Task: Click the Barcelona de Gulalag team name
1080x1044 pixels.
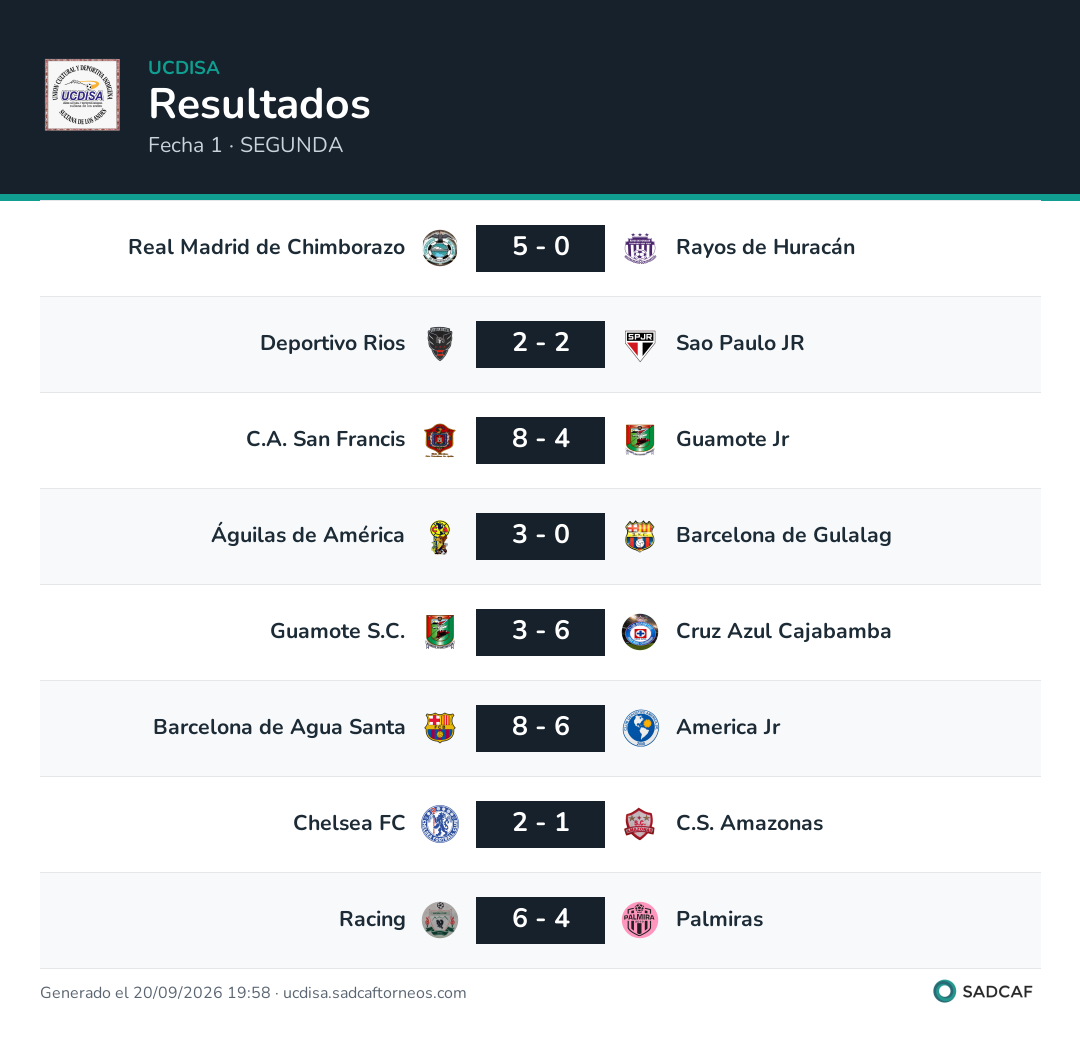Action: pos(783,535)
